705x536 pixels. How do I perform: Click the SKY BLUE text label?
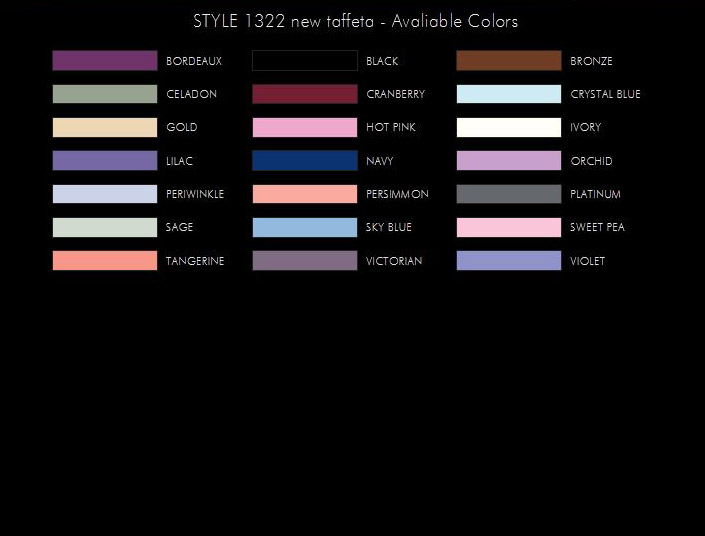point(388,227)
